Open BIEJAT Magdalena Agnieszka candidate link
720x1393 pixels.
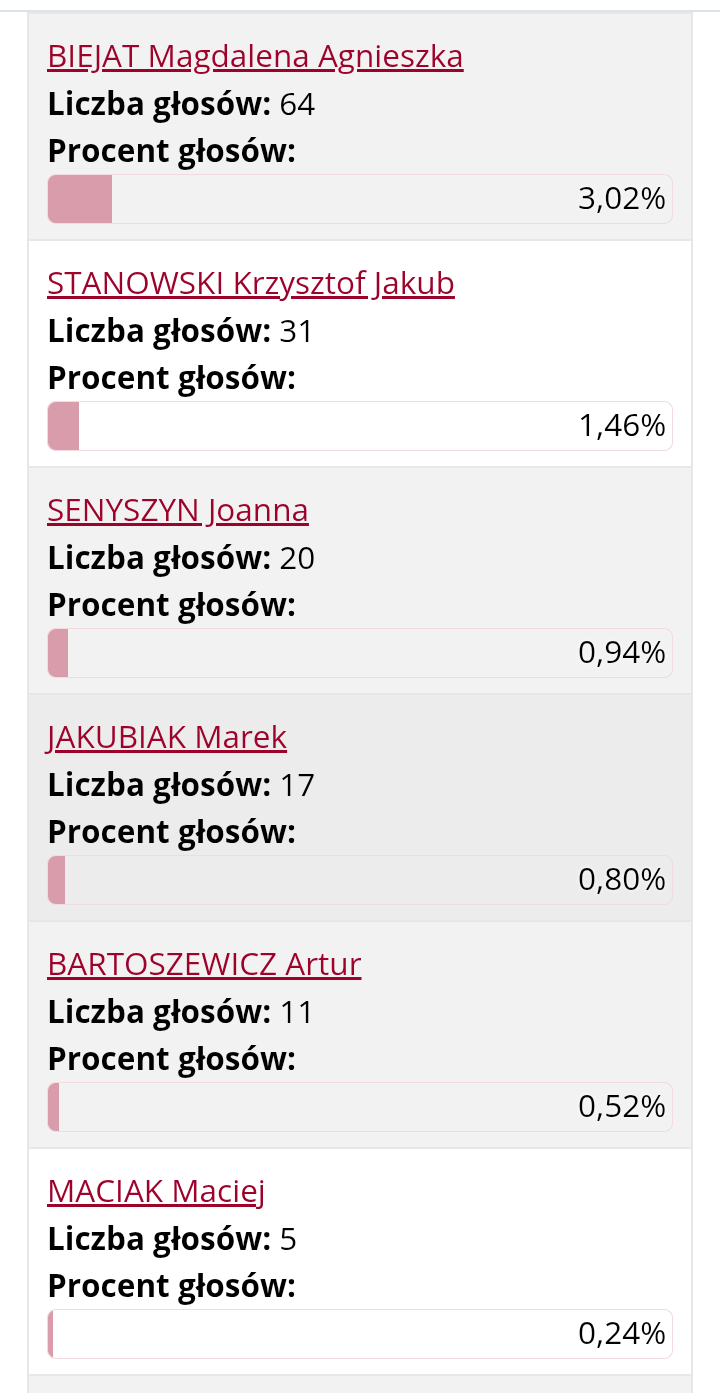(255, 57)
